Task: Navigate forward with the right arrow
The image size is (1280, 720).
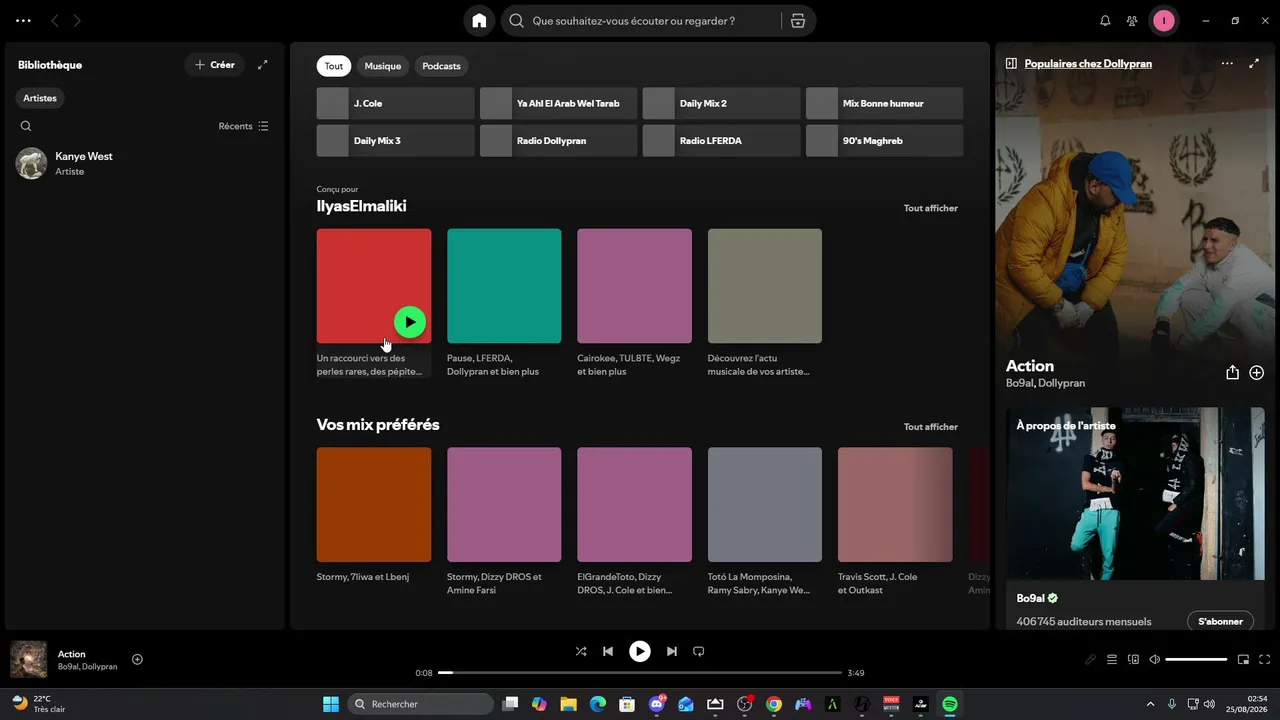Action: 77,20
